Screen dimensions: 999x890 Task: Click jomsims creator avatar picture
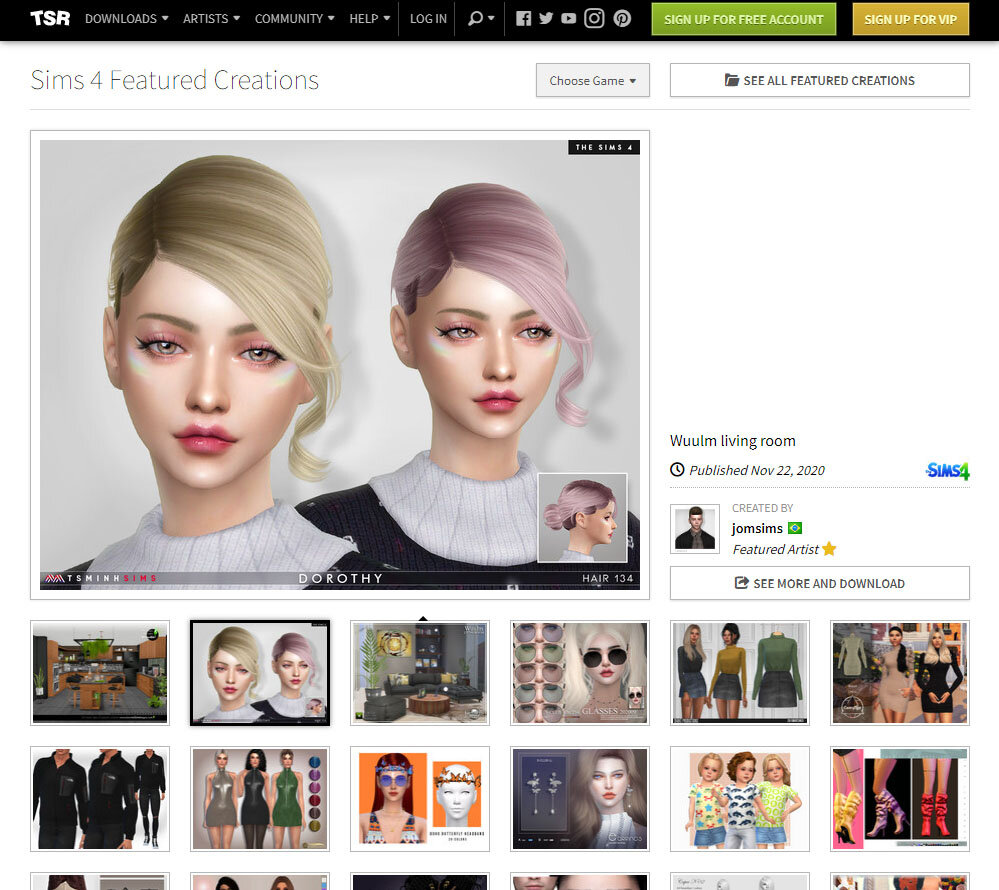695,528
